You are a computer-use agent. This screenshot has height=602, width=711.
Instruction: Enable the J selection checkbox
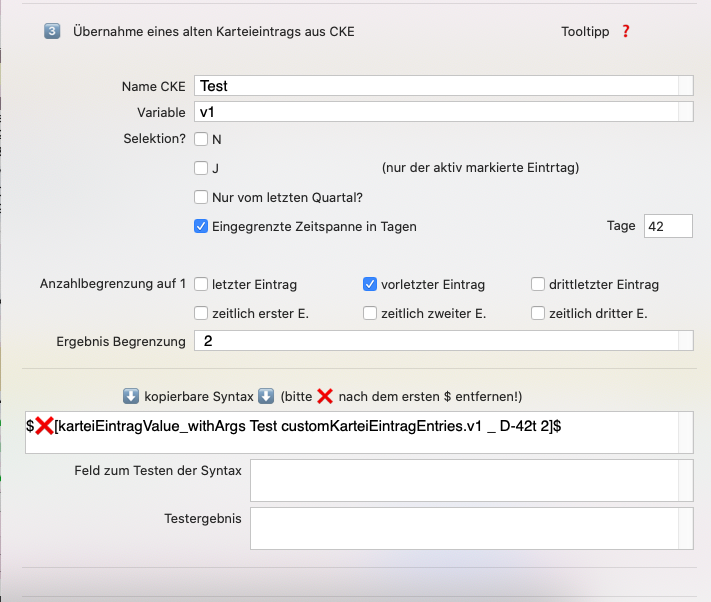tap(201, 168)
